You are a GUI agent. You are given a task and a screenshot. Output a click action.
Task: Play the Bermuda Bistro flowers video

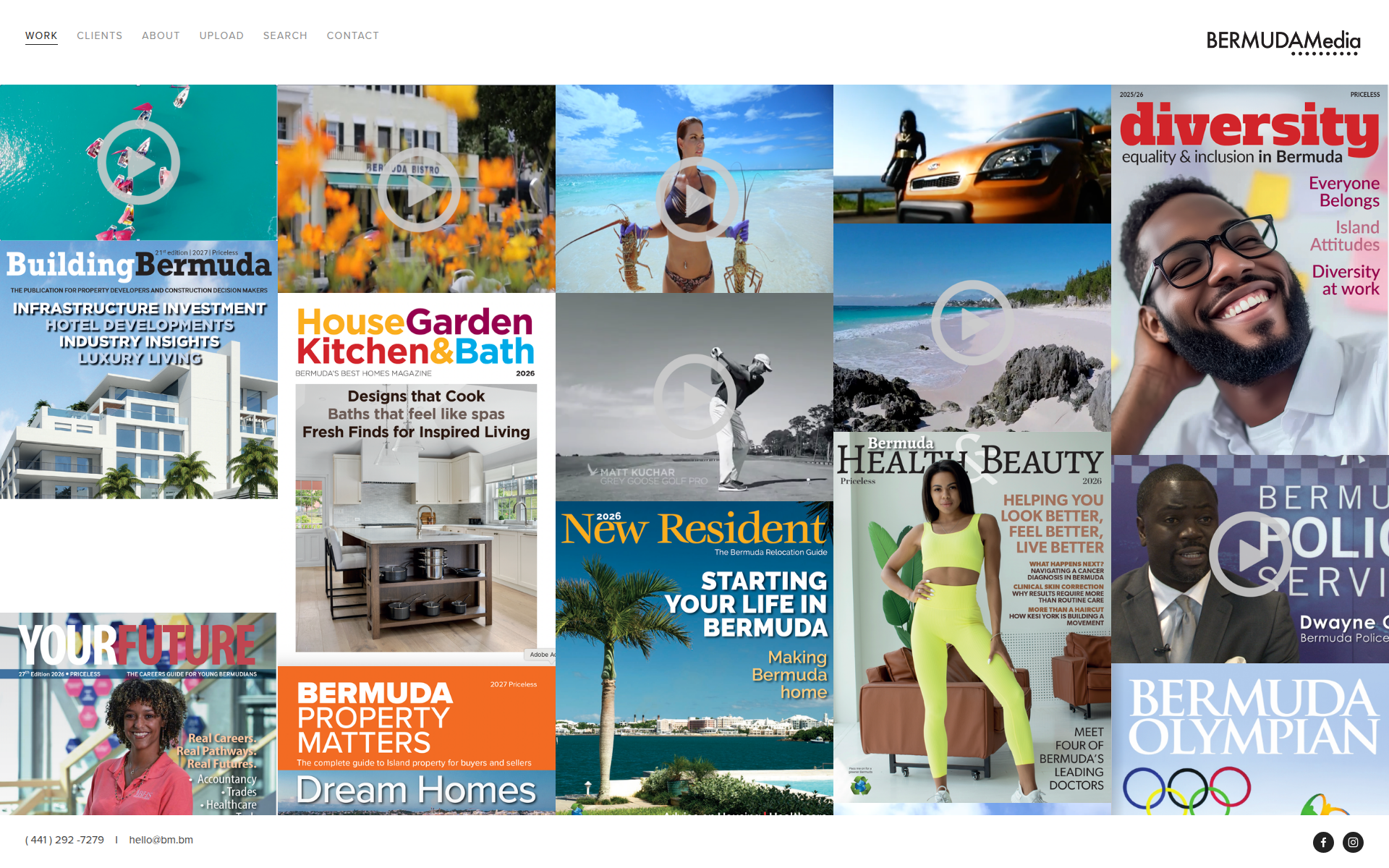418,190
